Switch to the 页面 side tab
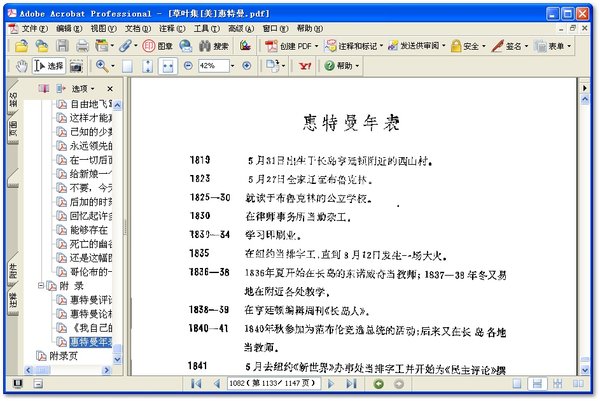Screen dimensions: 600x401 (x=13, y=128)
